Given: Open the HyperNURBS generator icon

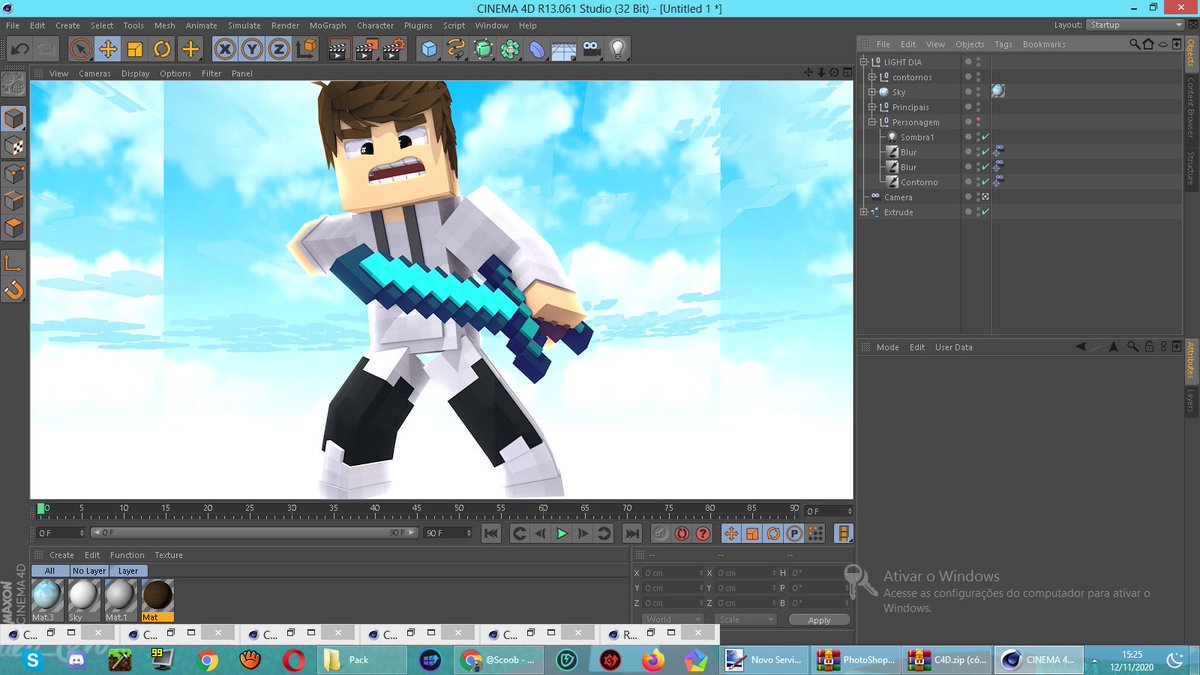Looking at the screenshot, I should tap(483, 48).
